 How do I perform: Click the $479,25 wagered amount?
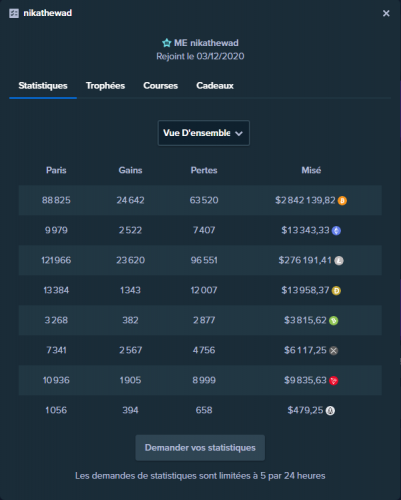point(306,410)
